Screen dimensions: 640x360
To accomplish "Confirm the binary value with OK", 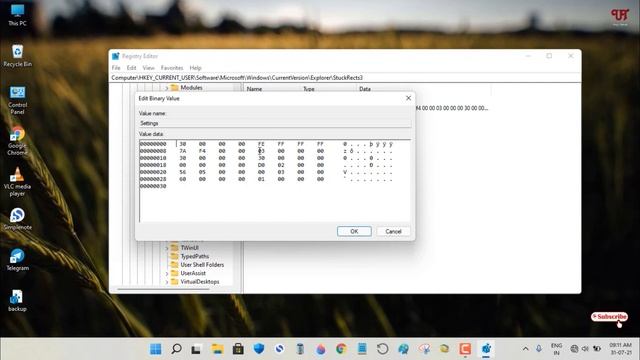I will [x=354, y=231].
